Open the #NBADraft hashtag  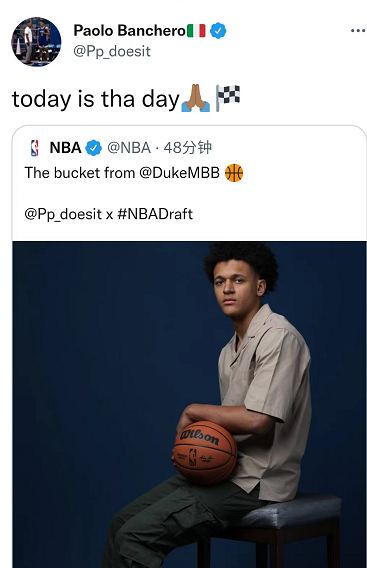click(x=155, y=214)
